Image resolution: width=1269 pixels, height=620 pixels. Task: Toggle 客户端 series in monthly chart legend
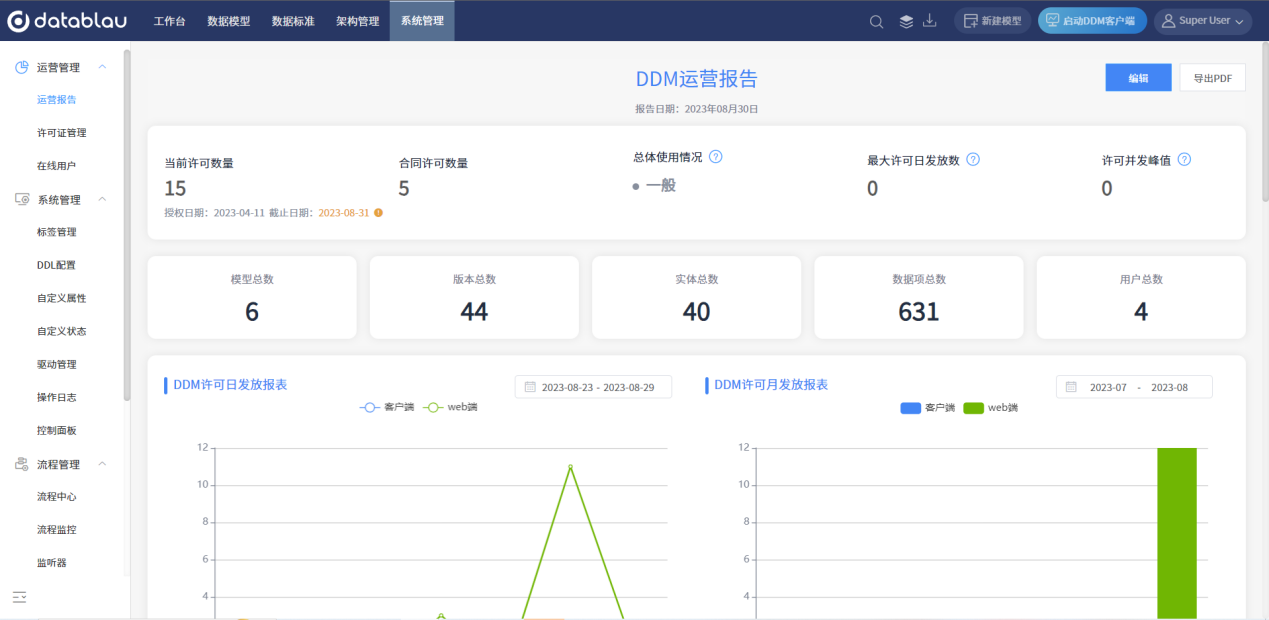[x=927, y=408]
